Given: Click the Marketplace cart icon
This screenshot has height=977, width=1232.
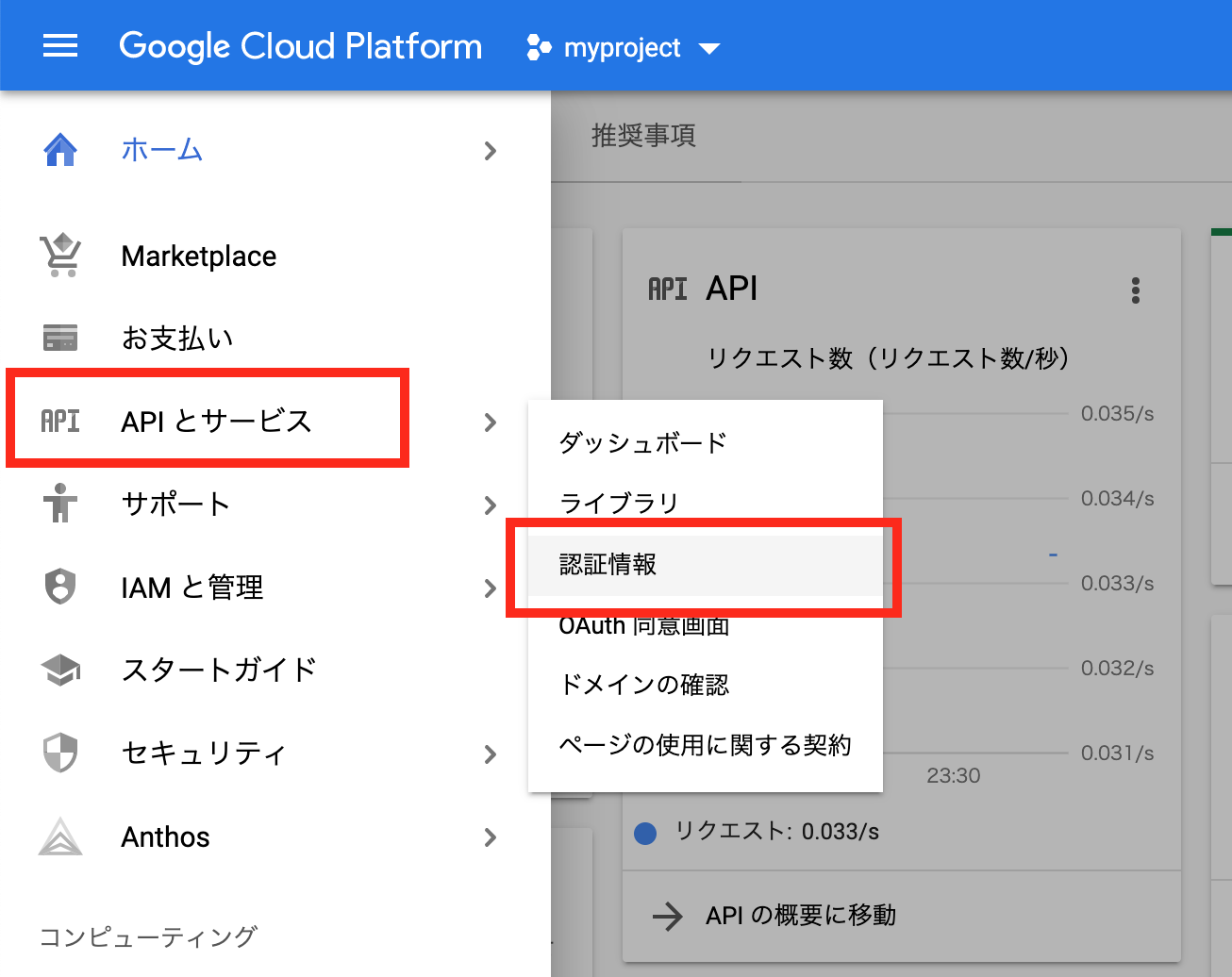Looking at the screenshot, I should tap(60, 256).
